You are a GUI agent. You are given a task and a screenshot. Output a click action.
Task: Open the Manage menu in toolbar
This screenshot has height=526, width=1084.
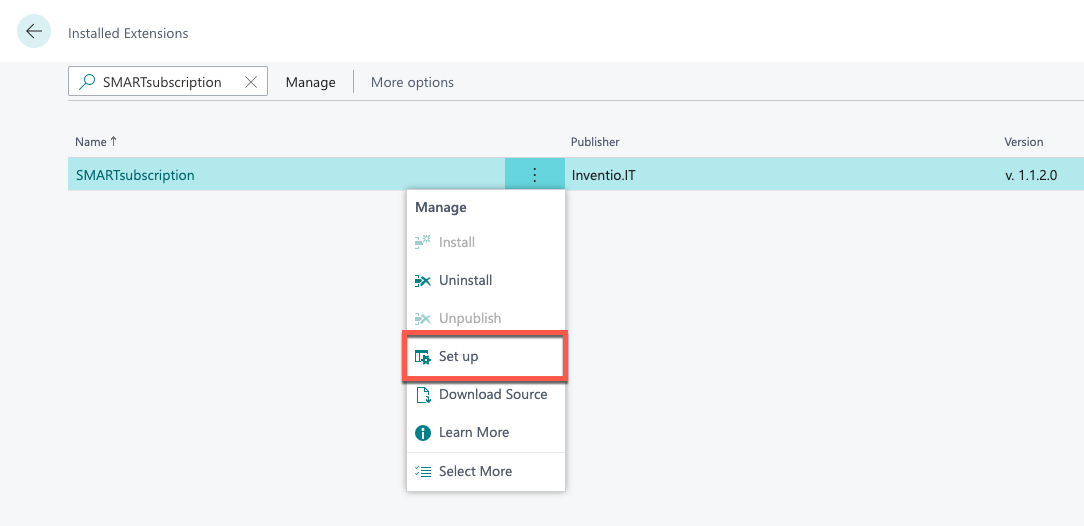(x=310, y=82)
